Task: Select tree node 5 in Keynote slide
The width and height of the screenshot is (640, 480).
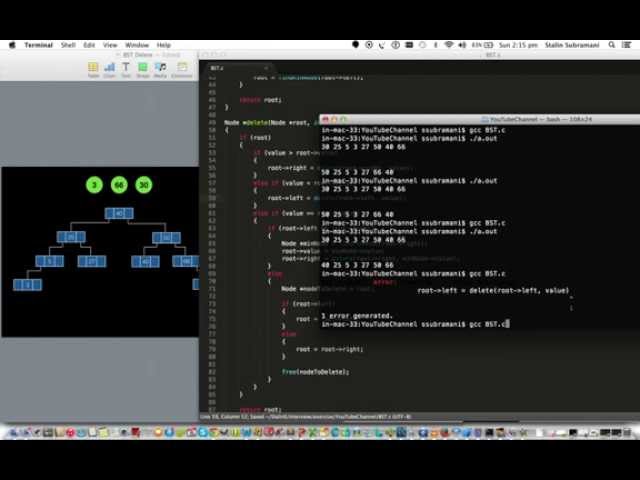Action: point(49,261)
